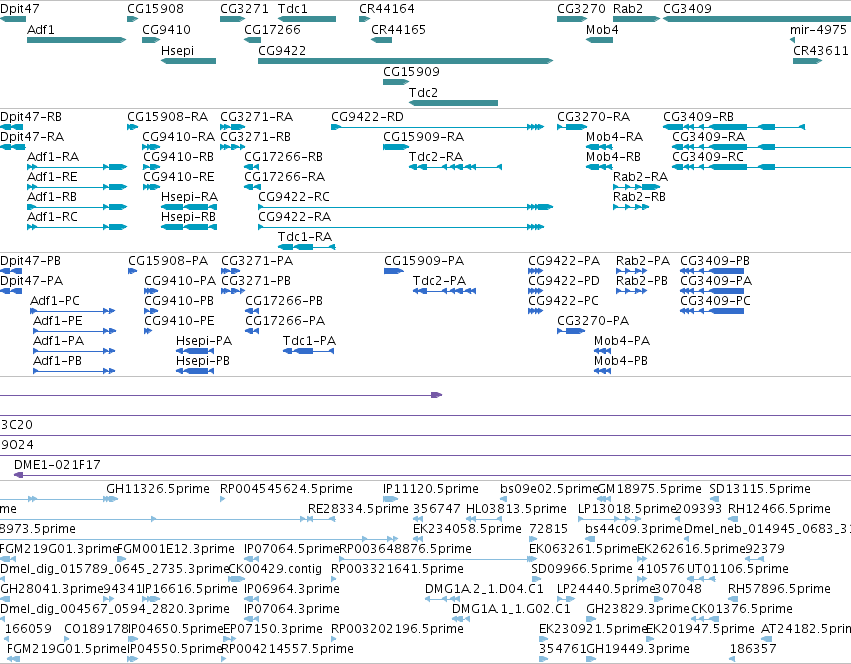851x664 pixels.
Task: Click the CG17266-RB transcript label
Action: pyautogui.click(x=283, y=157)
